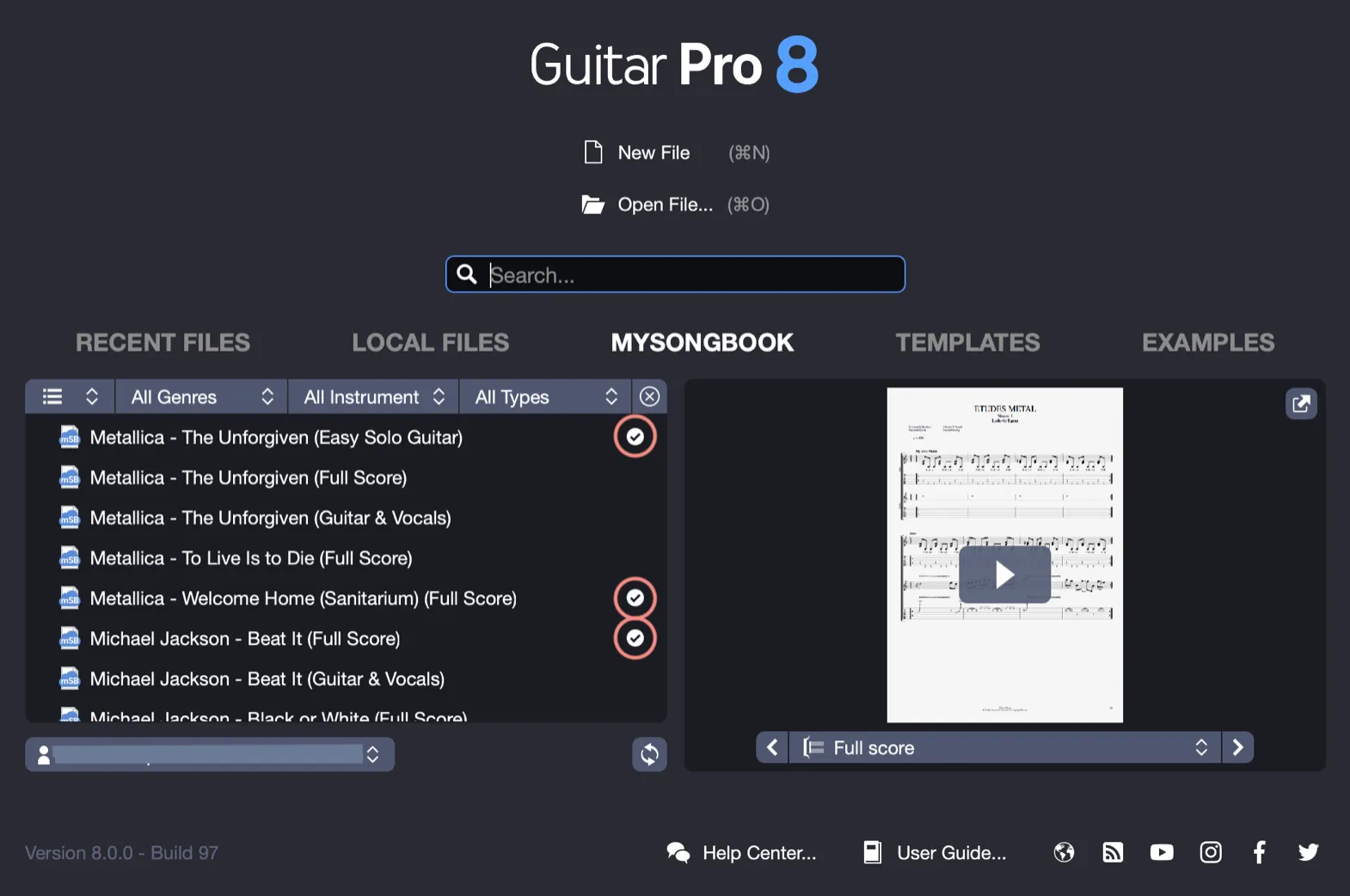Click the New File button label

tap(654, 152)
